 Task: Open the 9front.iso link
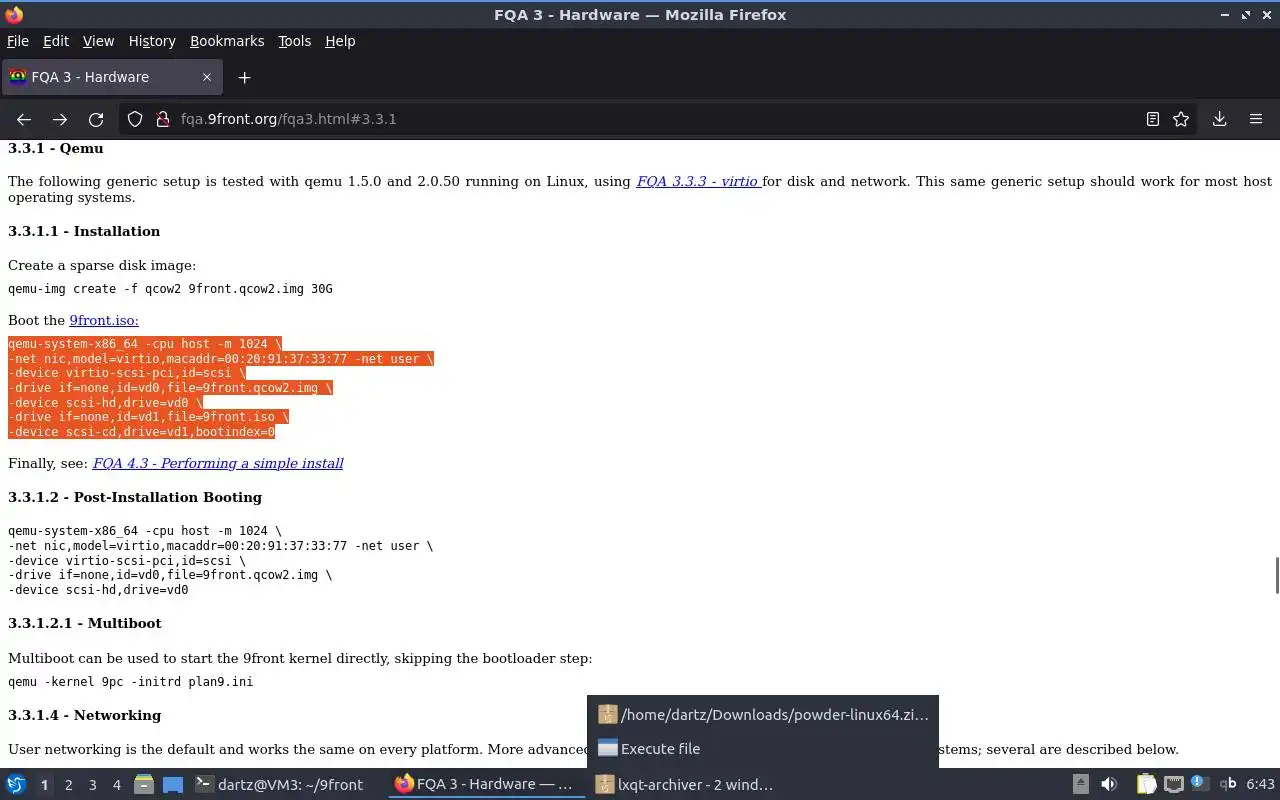(104, 320)
